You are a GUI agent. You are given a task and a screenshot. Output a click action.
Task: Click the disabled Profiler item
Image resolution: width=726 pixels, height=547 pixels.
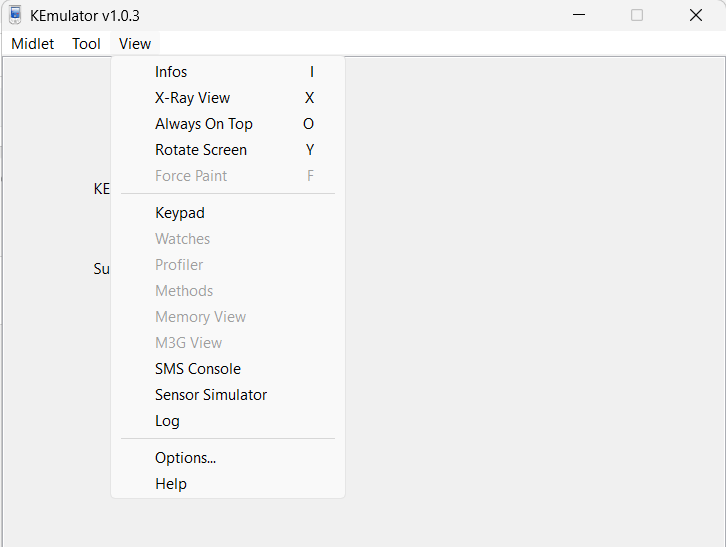[x=179, y=265]
